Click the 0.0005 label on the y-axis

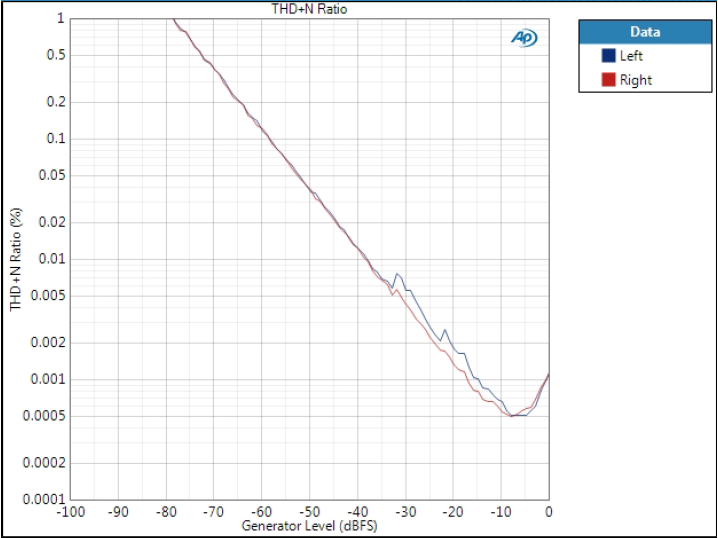coord(44,416)
